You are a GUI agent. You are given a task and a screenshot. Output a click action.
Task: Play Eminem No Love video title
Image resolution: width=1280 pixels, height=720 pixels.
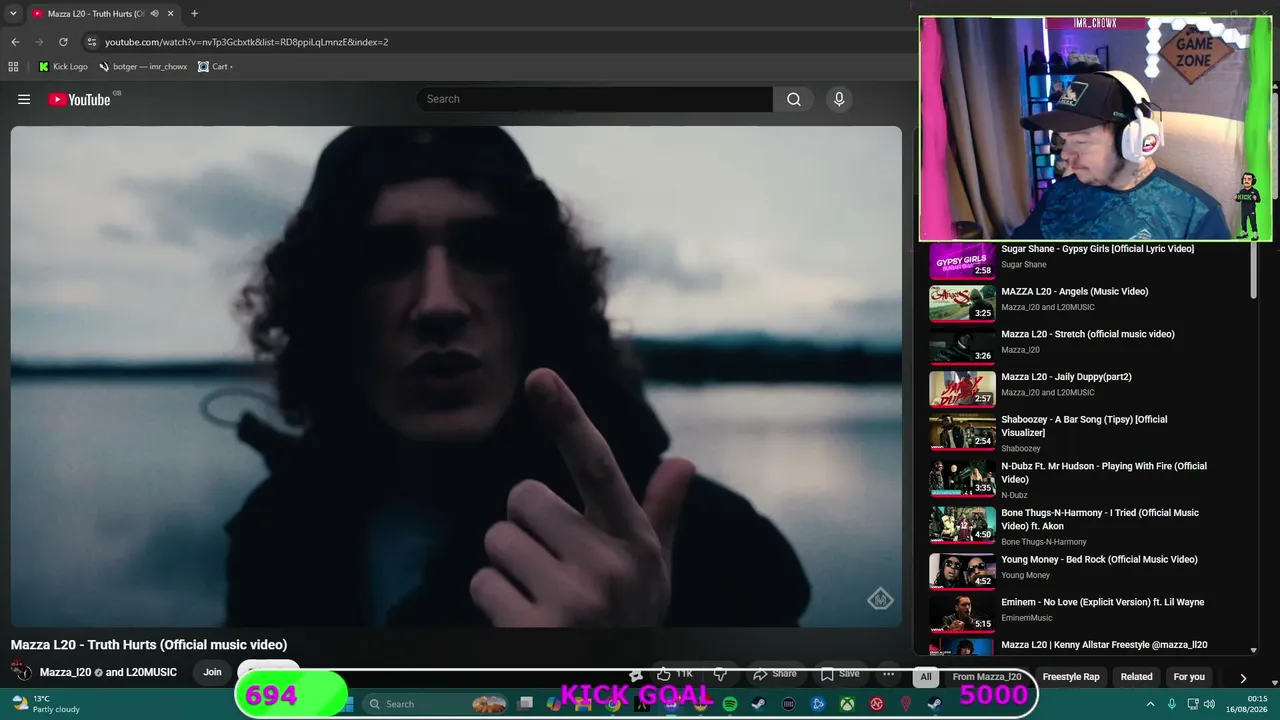(x=1102, y=602)
